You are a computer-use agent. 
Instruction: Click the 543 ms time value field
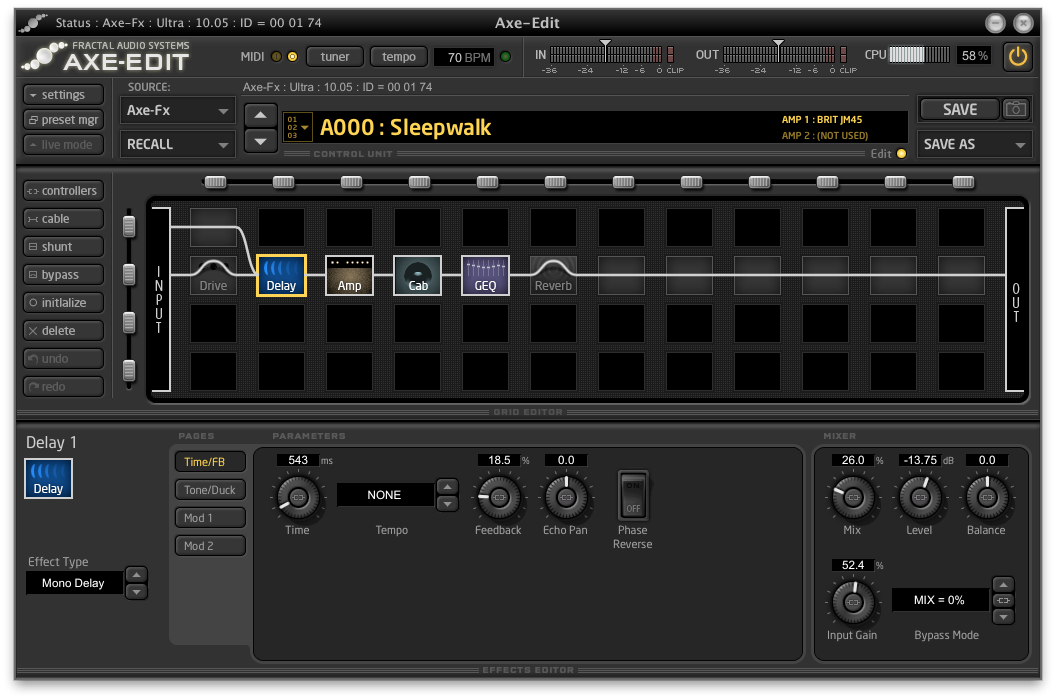[298, 460]
